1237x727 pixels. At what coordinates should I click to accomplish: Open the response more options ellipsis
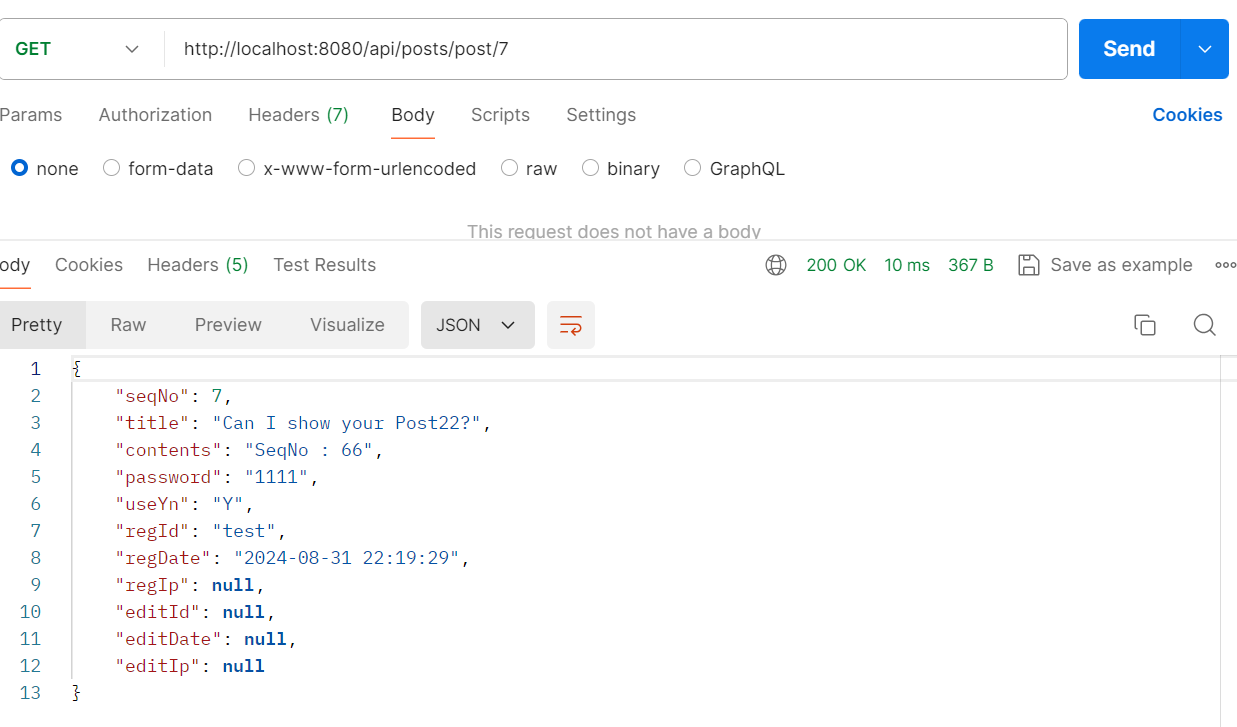(1225, 265)
